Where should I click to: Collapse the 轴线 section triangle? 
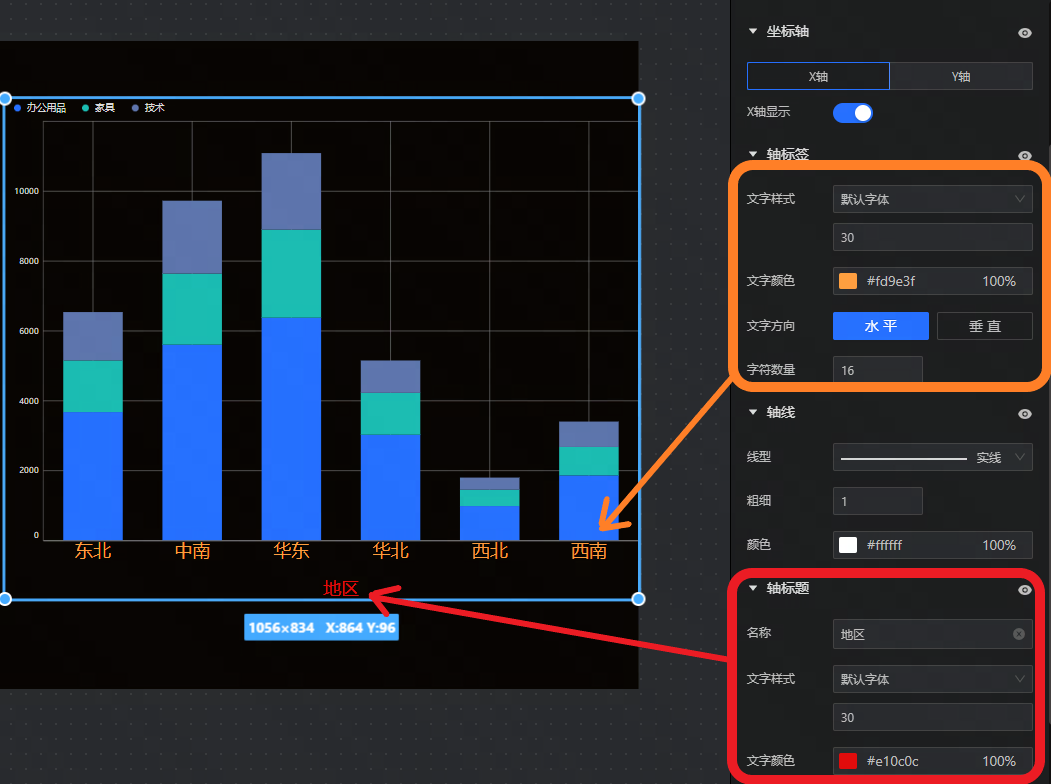[753, 413]
